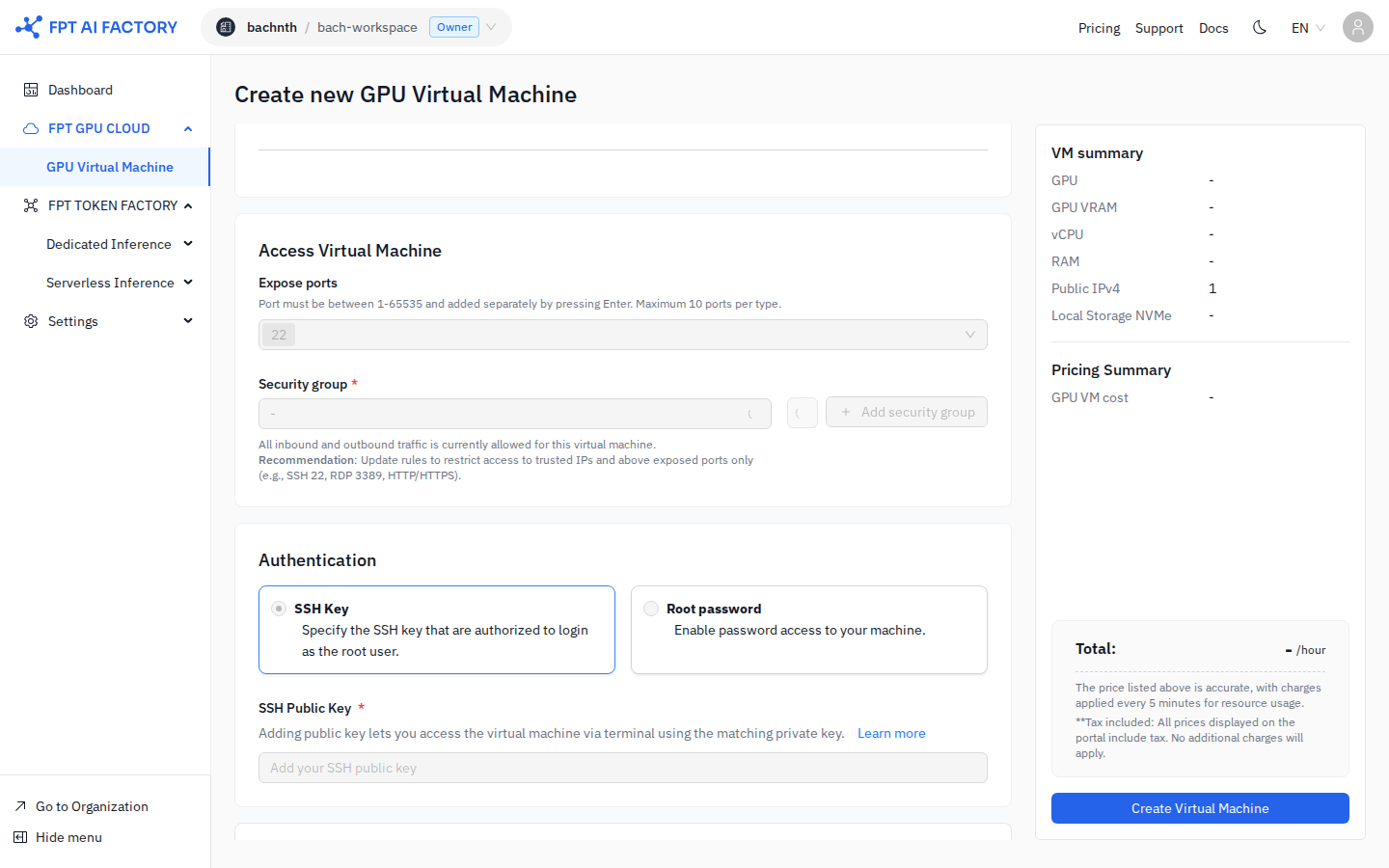This screenshot has width=1389, height=868.
Task: Open the user profile avatar
Action: click(1358, 27)
